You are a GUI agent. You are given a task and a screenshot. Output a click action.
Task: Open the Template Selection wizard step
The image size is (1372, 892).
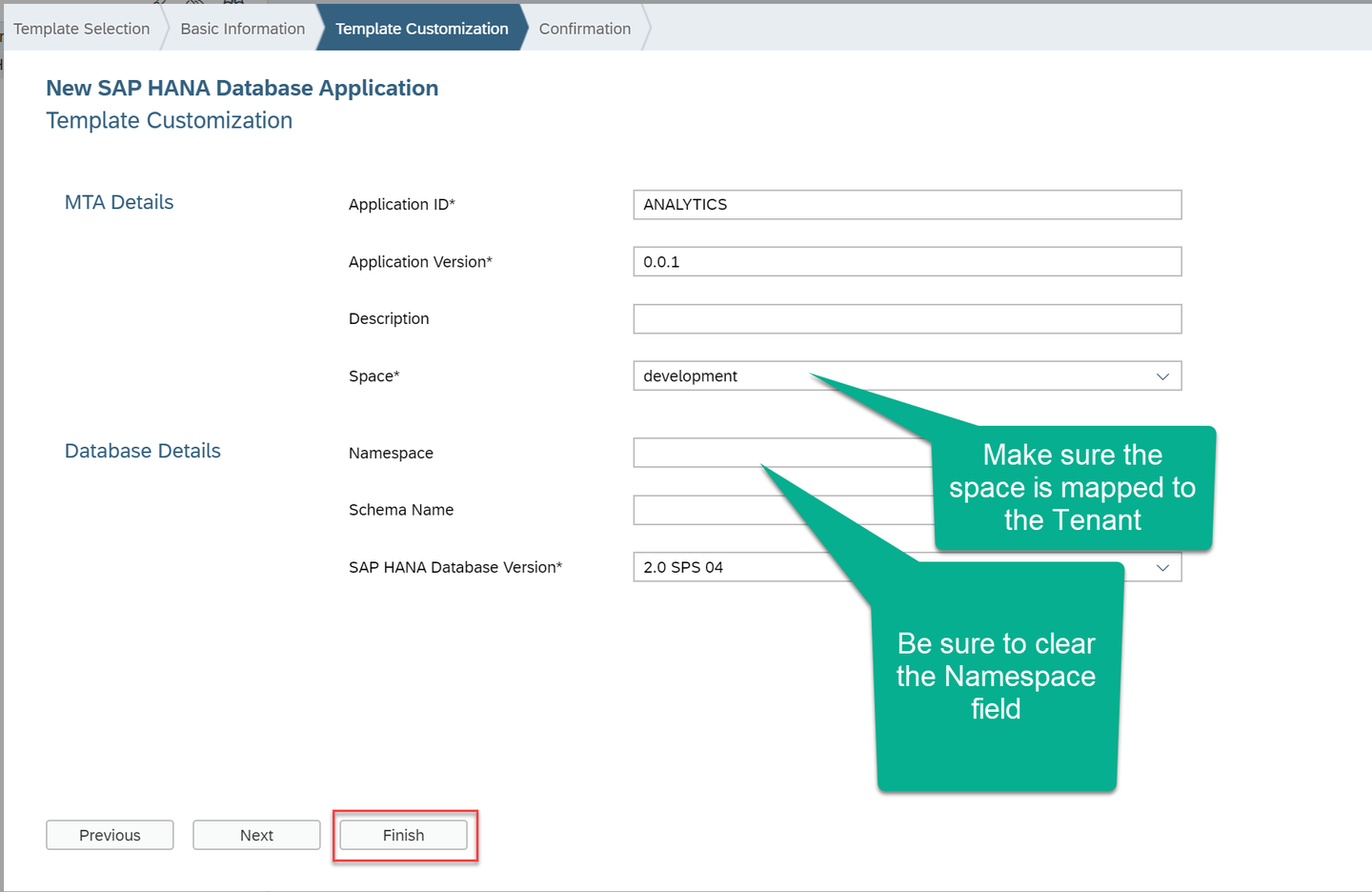[81, 29]
